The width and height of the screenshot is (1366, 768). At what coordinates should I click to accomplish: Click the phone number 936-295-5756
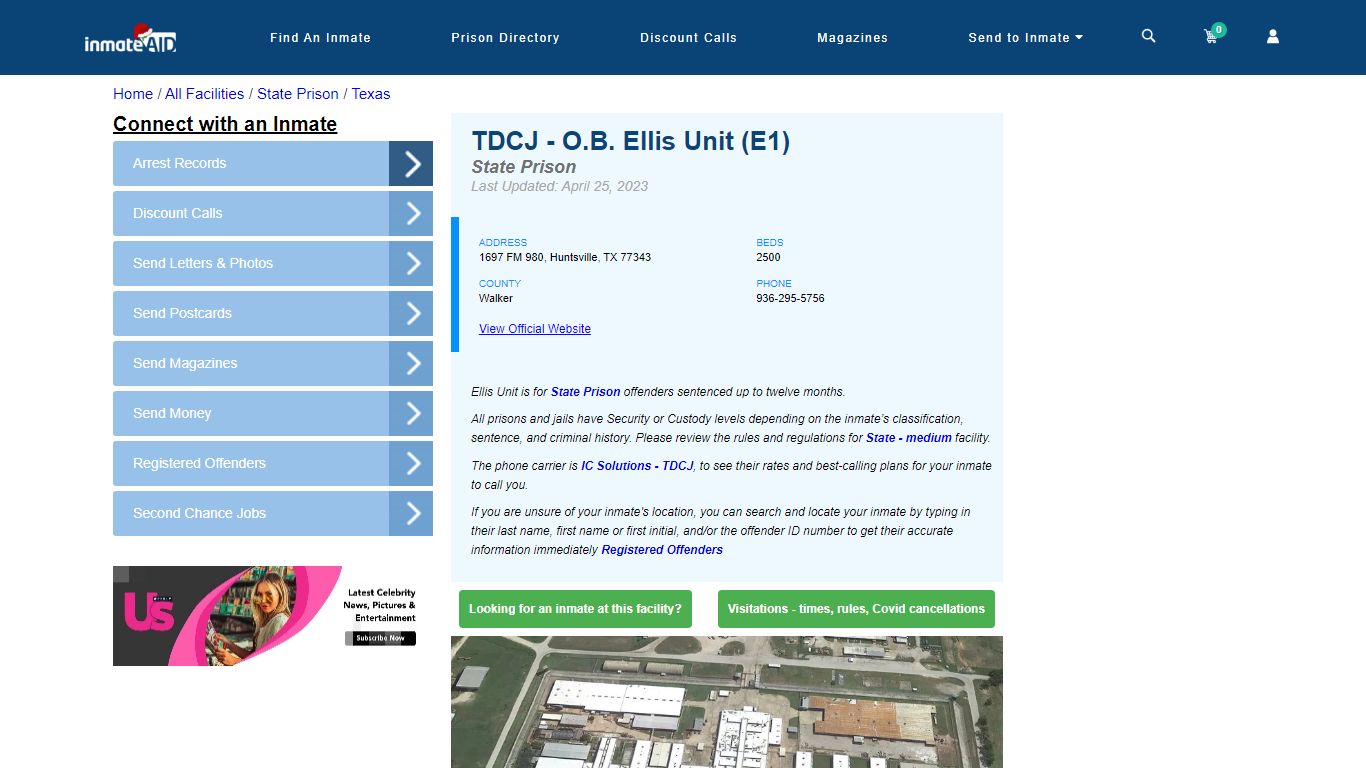pyautogui.click(x=790, y=298)
